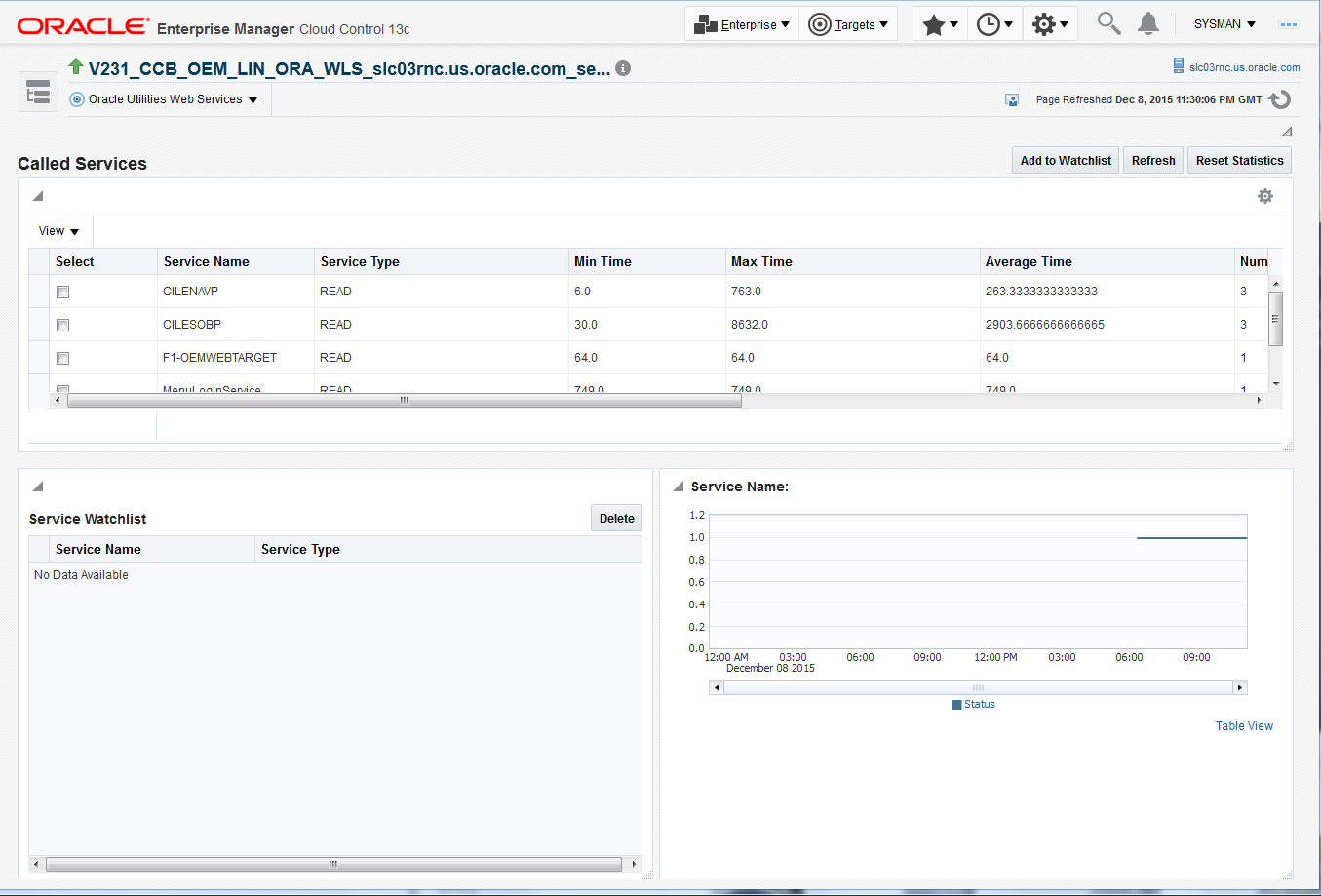Click the Called Services table scroll-up arrow
The image size is (1321, 896).
pos(1275,283)
